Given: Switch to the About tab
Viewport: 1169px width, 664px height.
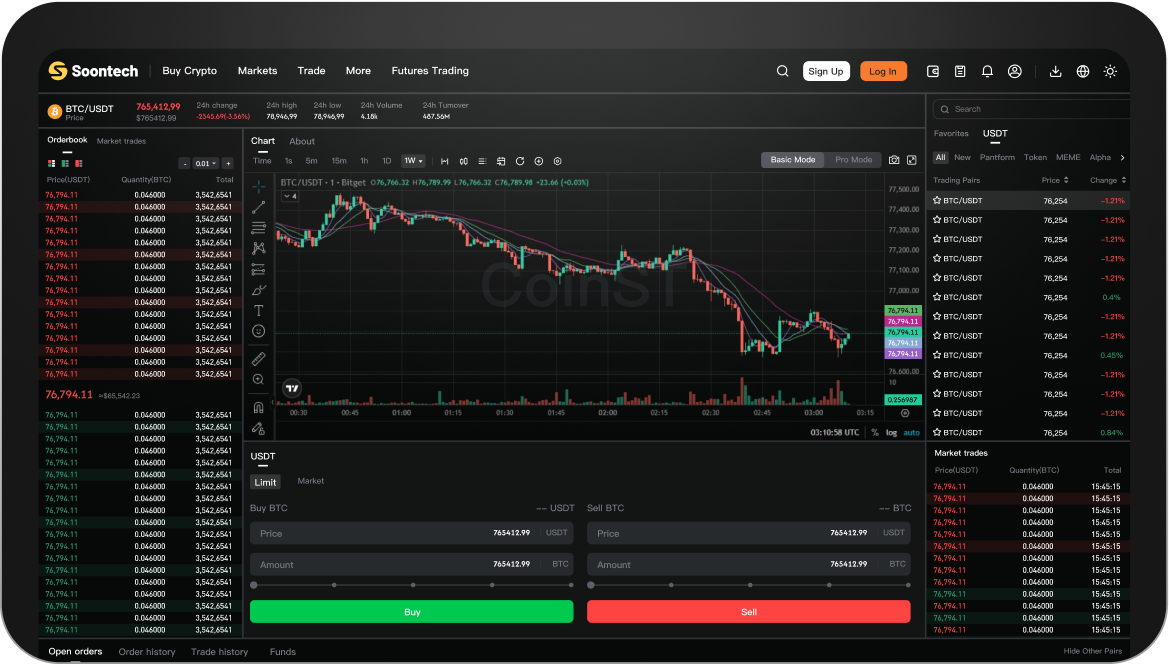Looking at the screenshot, I should [302, 141].
